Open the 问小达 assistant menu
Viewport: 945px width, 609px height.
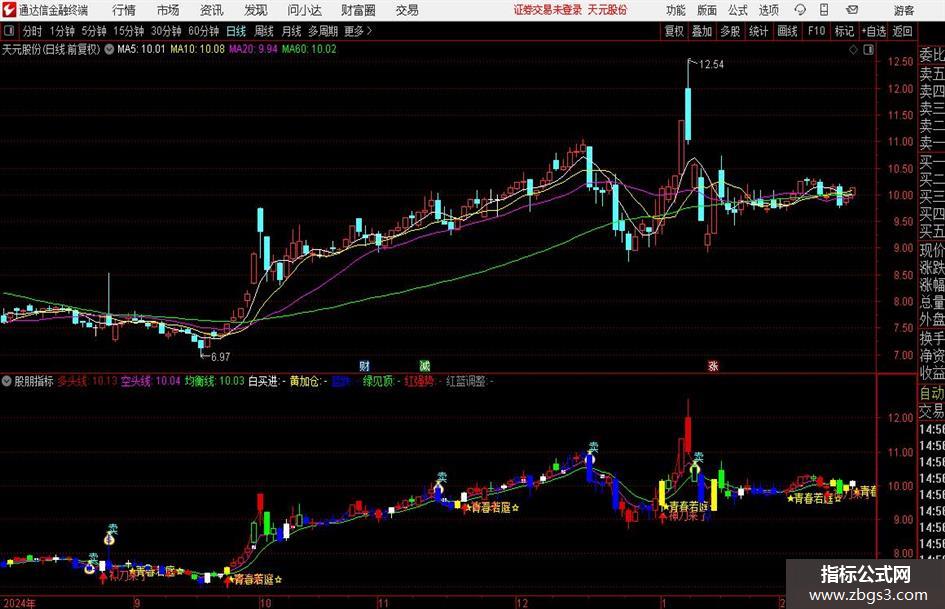click(304, 10)
